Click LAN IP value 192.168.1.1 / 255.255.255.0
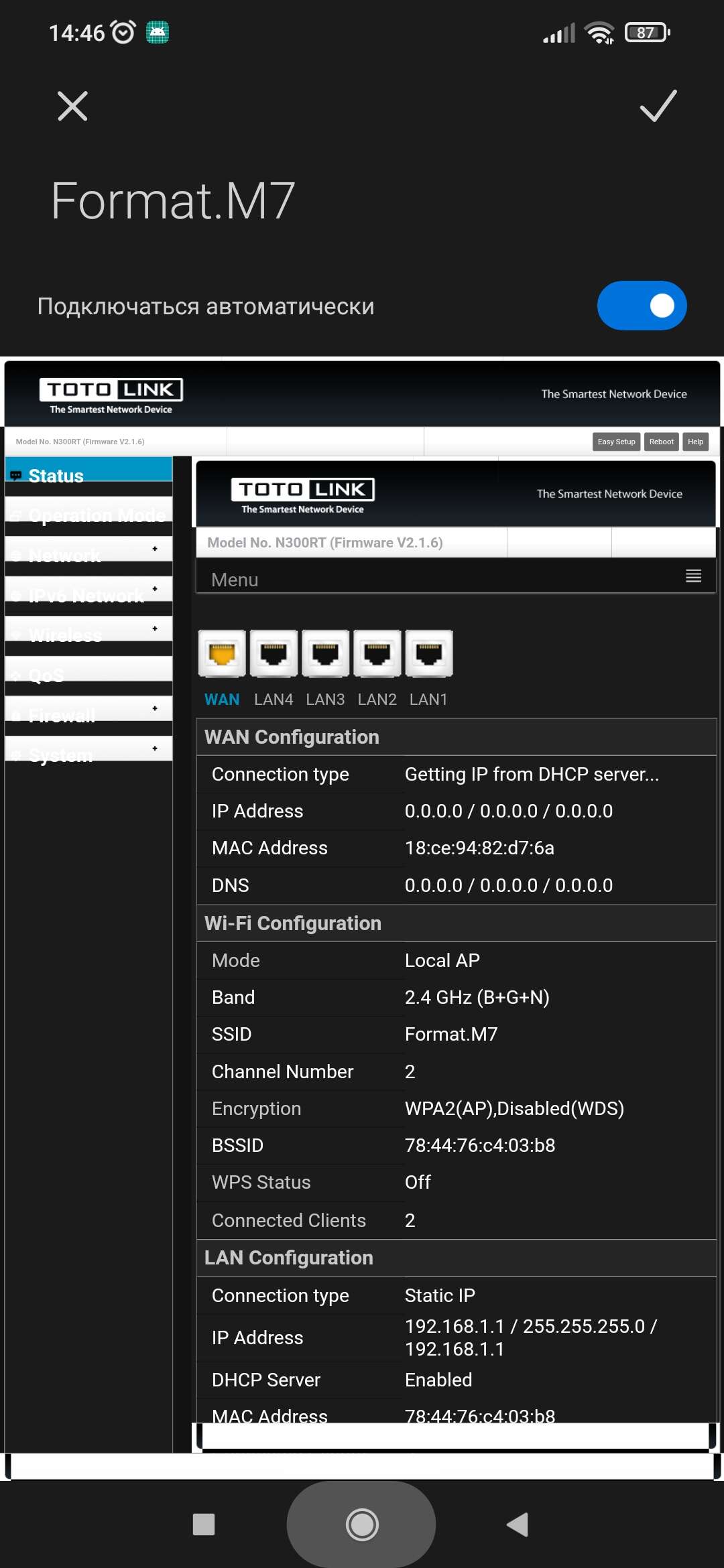Image resolution: width=724 pixels, height=1568 pixels. 531,1337
